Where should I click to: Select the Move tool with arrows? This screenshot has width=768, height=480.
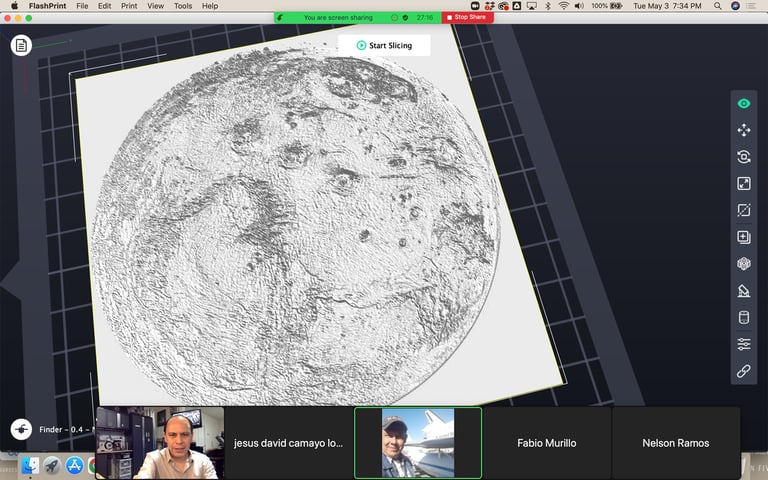coord(744,130)
